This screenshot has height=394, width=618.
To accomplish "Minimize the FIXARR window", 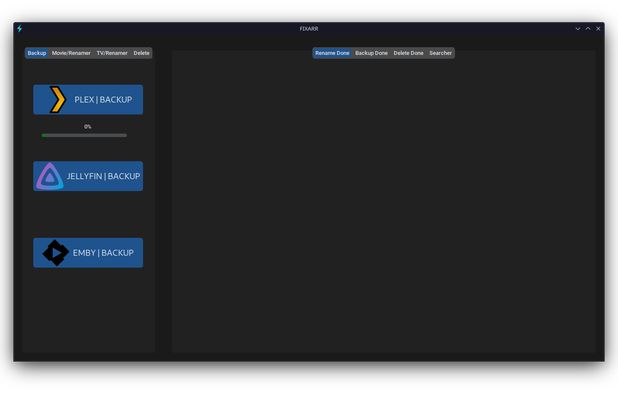I will click(x=578, y=29).
